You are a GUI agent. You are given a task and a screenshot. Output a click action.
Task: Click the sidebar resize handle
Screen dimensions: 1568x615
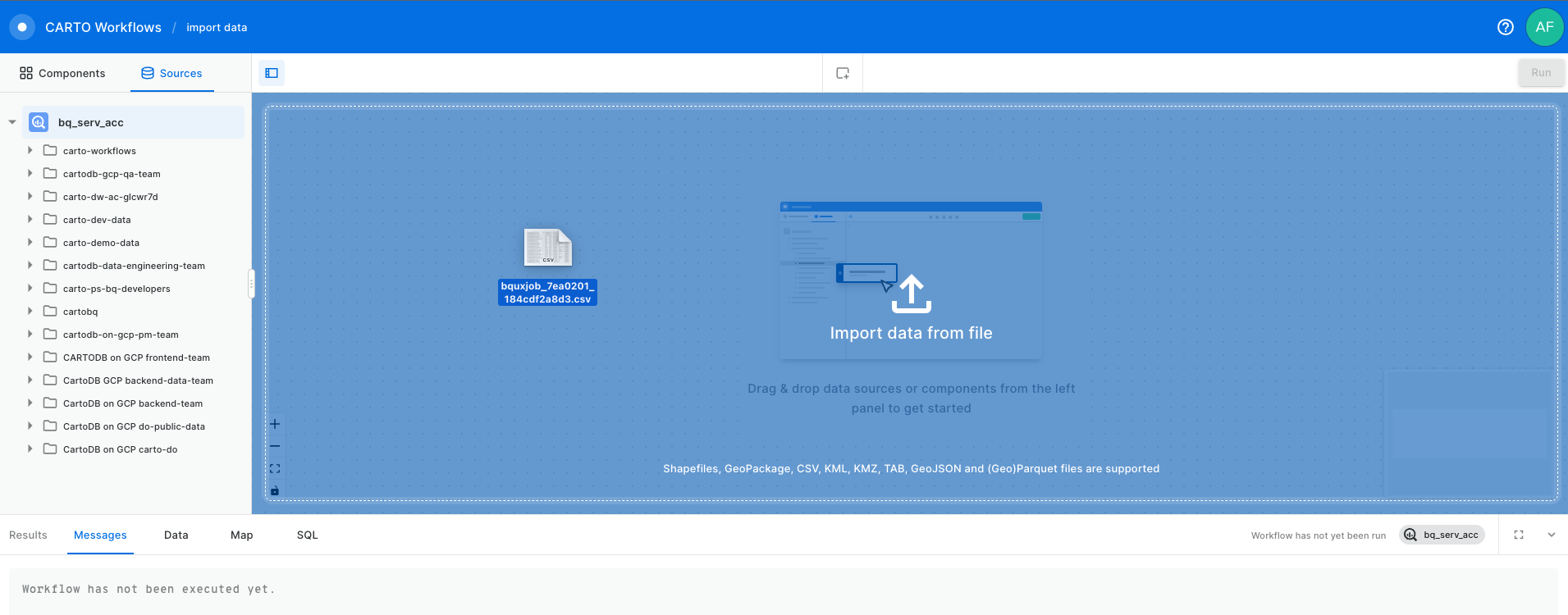point(251,284)
